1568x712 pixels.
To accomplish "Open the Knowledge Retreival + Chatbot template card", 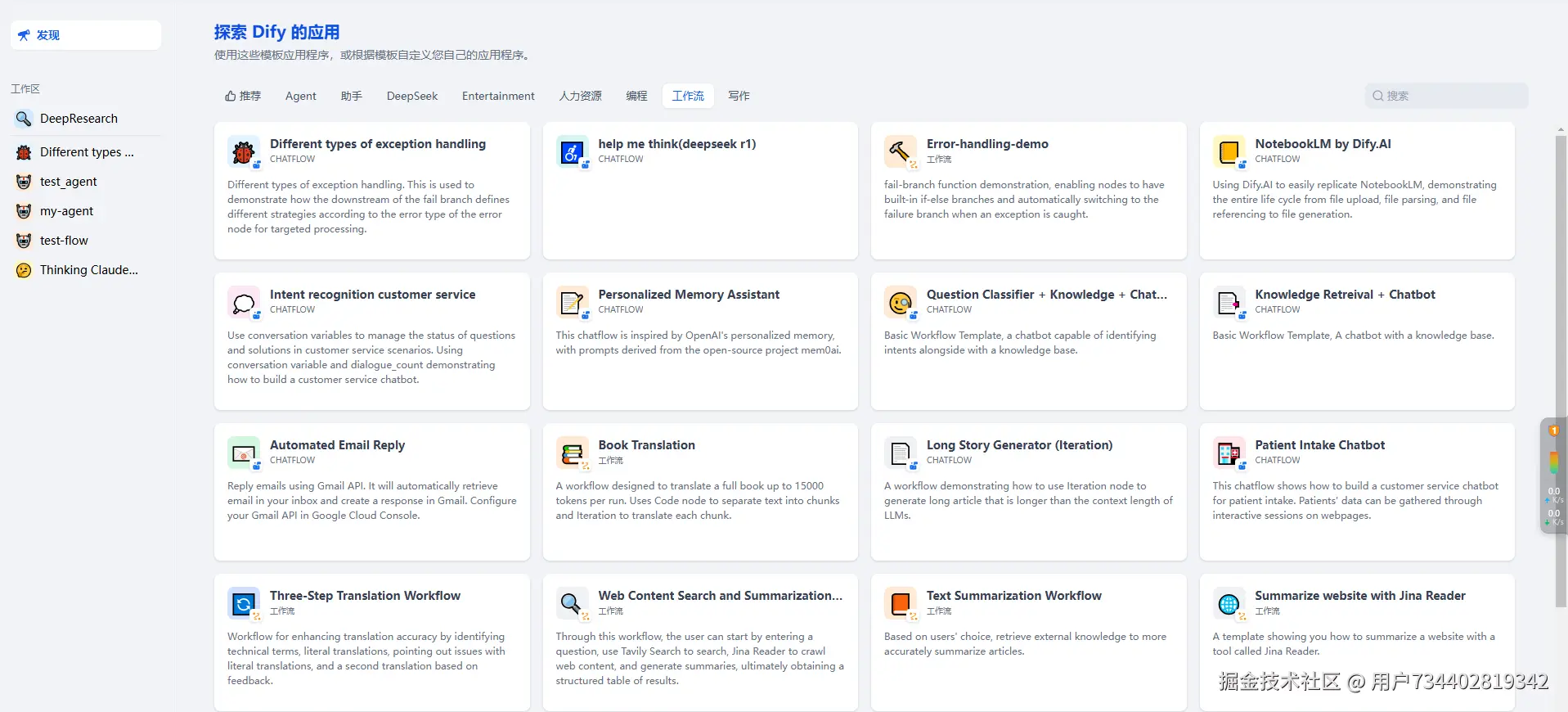I will 1357,341.
